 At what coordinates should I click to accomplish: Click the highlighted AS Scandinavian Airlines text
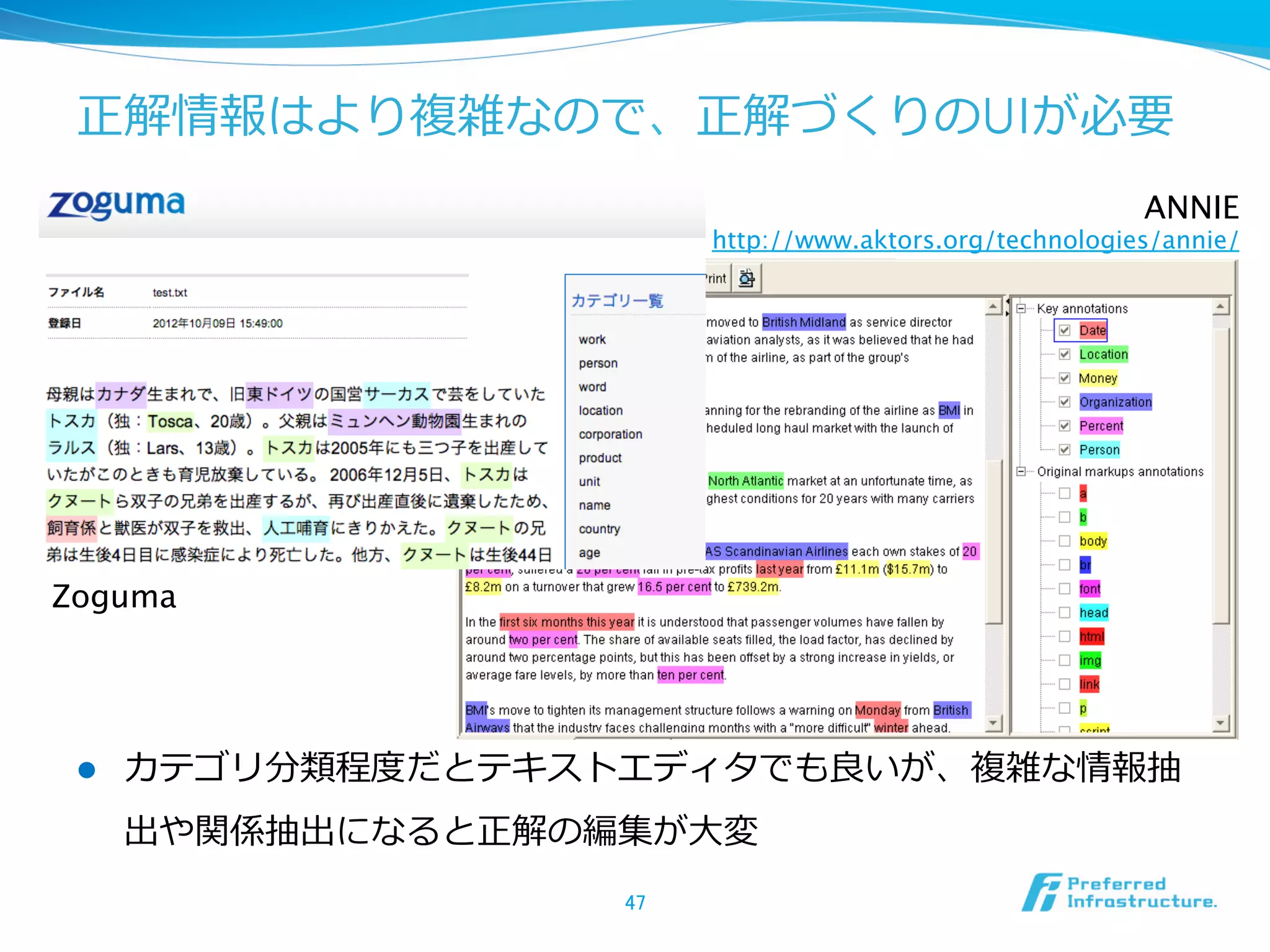tap(776, 551)
